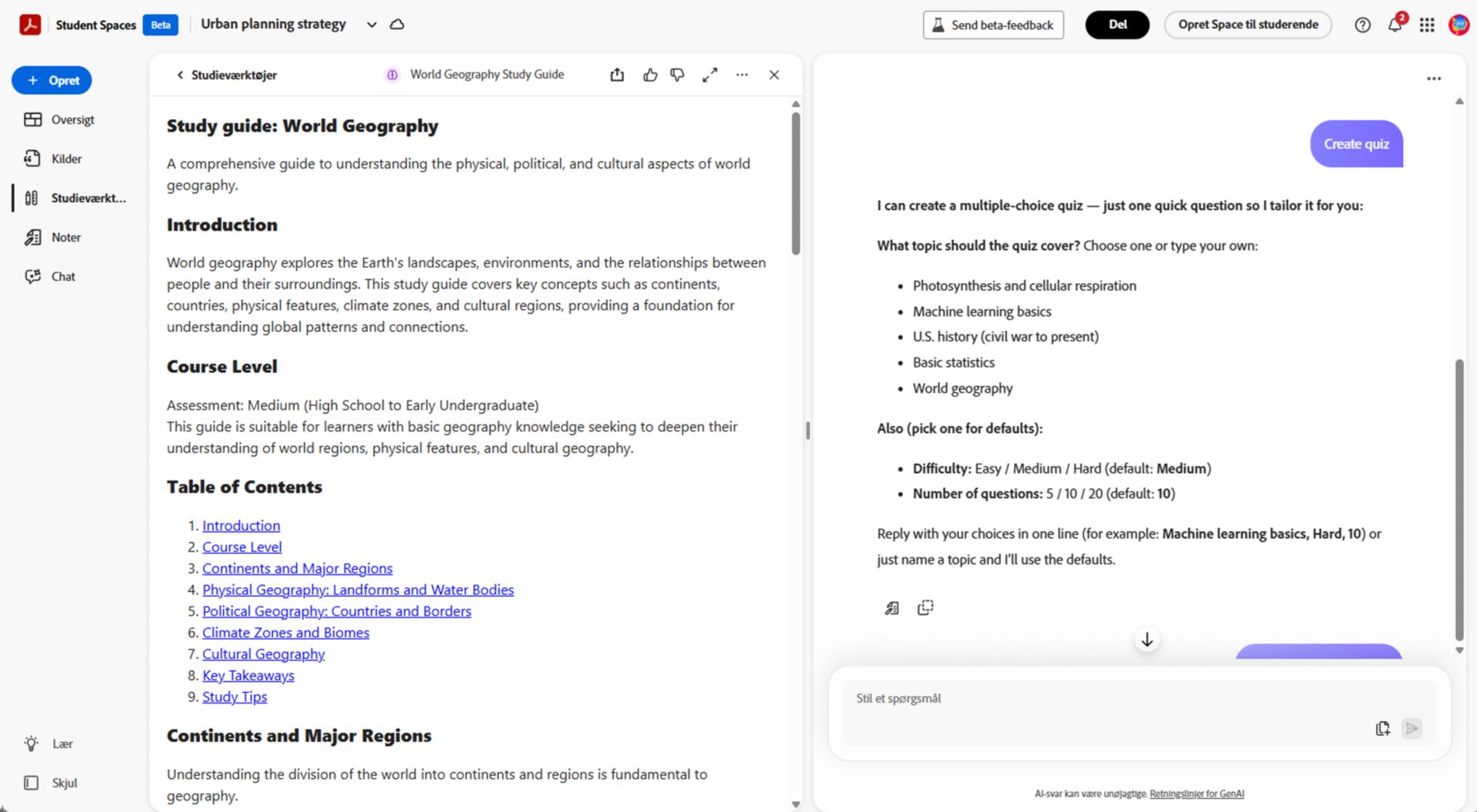Expand study guide to full screen
The height and width of the screenshot is (812, 1477).
[x=710, y=75]
